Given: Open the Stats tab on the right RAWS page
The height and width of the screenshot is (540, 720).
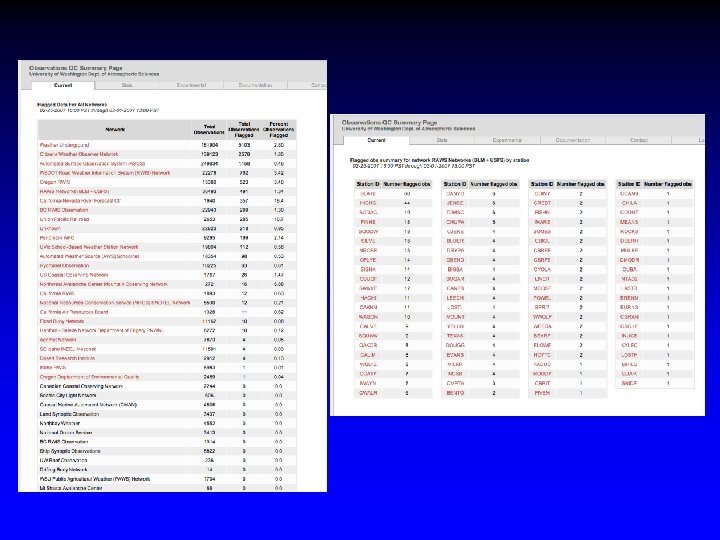Looking at the screenshot, I should tap(442, 140).
